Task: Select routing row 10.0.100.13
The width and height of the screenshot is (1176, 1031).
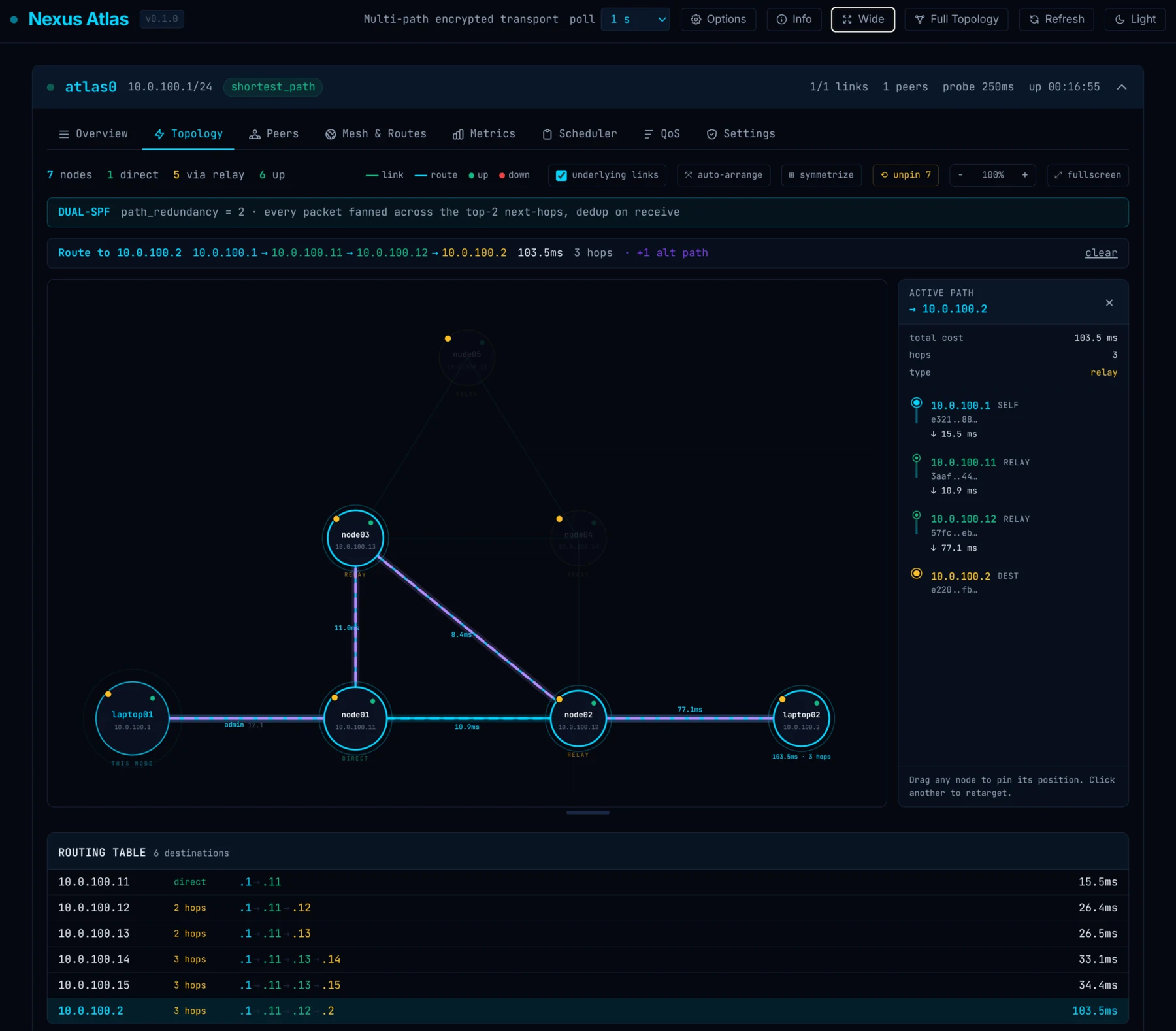Action: (x=588, y=934)
